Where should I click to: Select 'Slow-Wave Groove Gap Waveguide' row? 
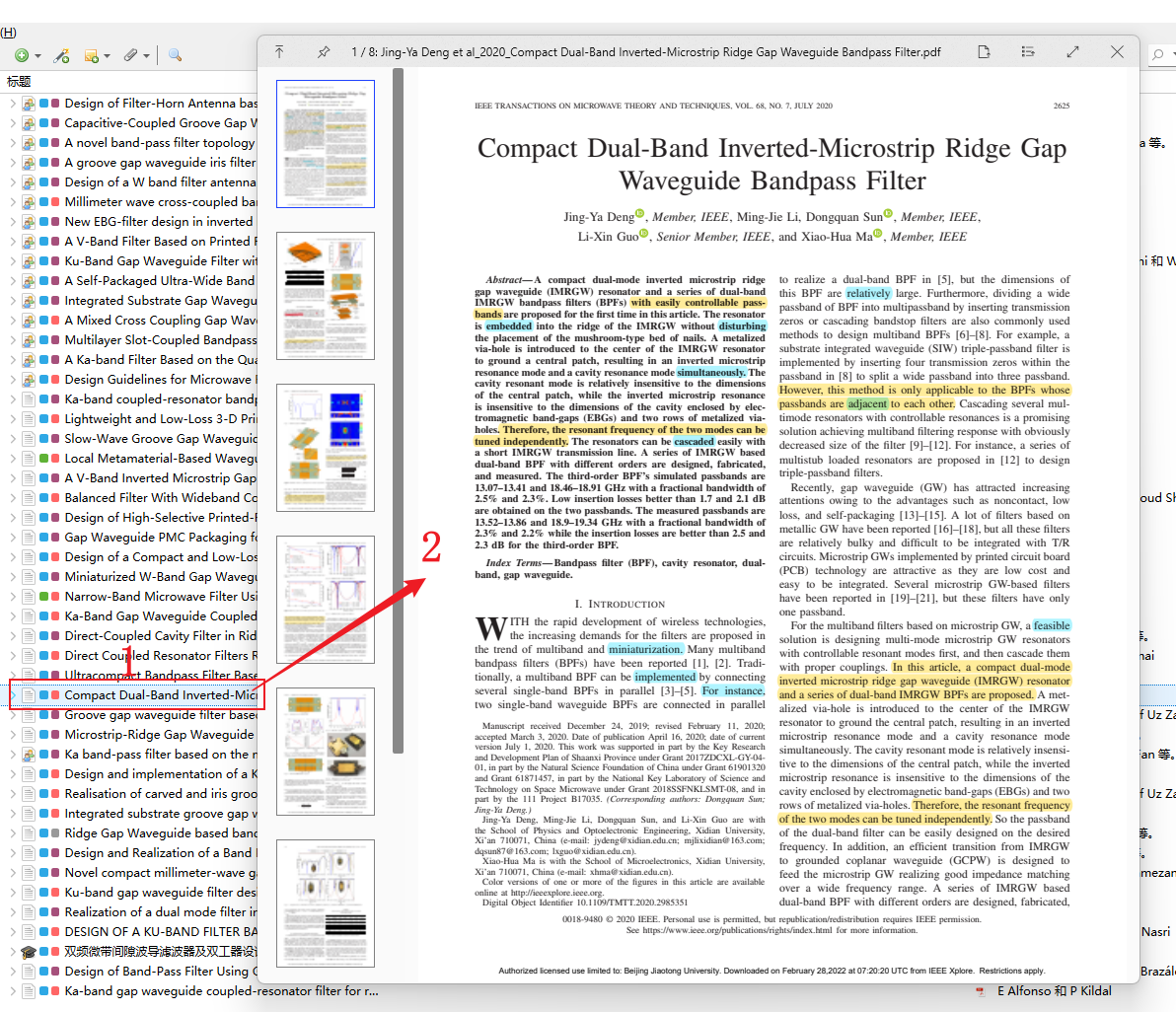click(129, 439)
